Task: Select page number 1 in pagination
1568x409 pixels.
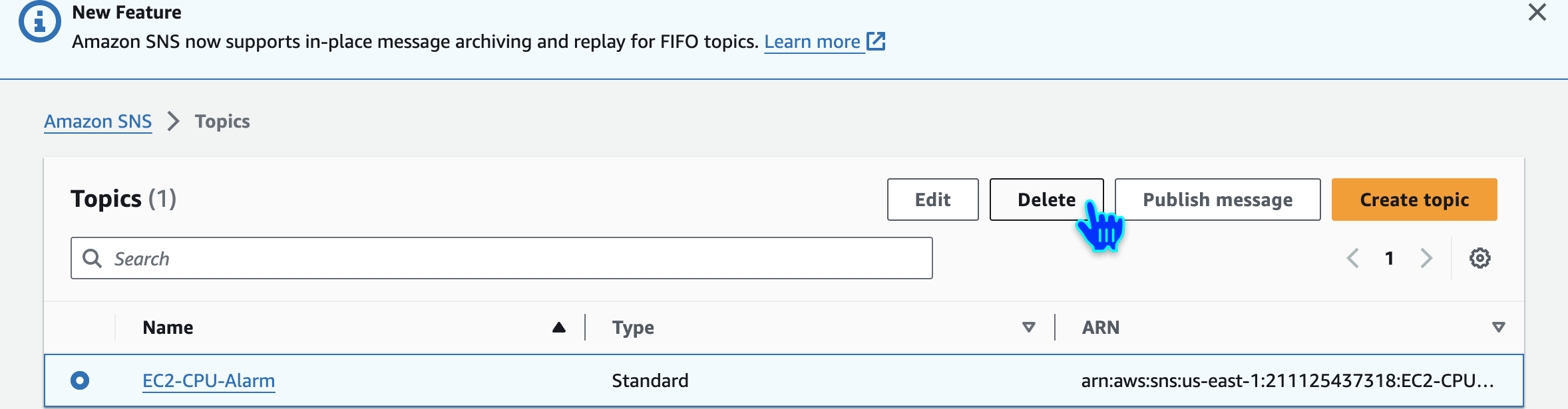Action: (x=1389, y=258)
